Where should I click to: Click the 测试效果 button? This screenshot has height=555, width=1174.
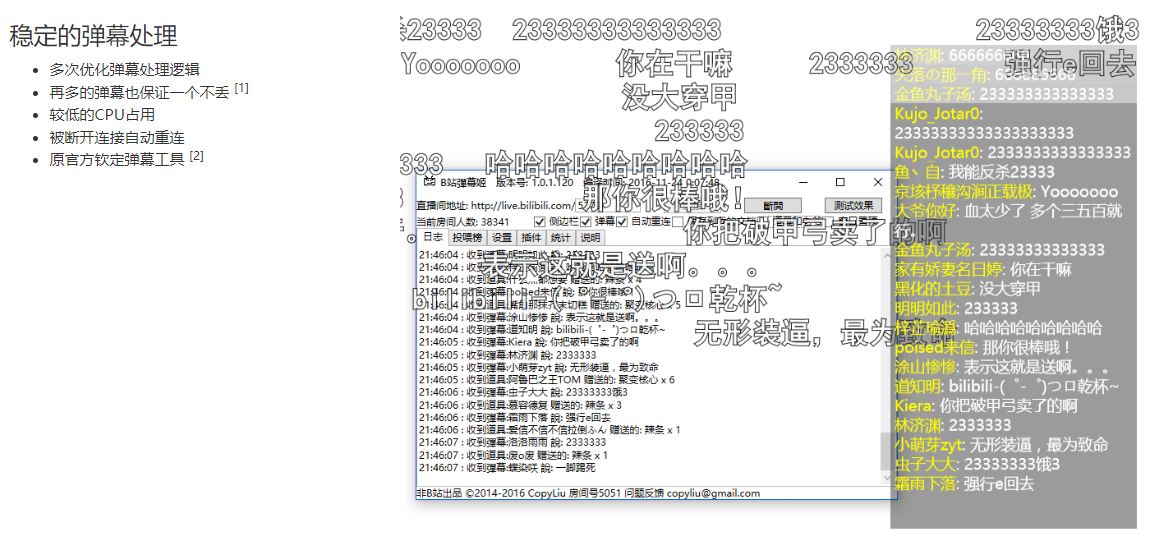(x=854, y=205)
